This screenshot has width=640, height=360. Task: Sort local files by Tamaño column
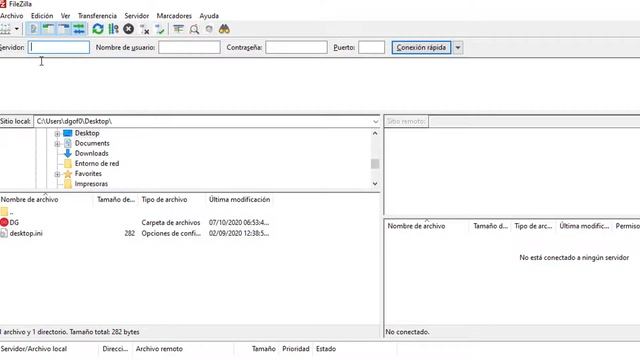116,200
